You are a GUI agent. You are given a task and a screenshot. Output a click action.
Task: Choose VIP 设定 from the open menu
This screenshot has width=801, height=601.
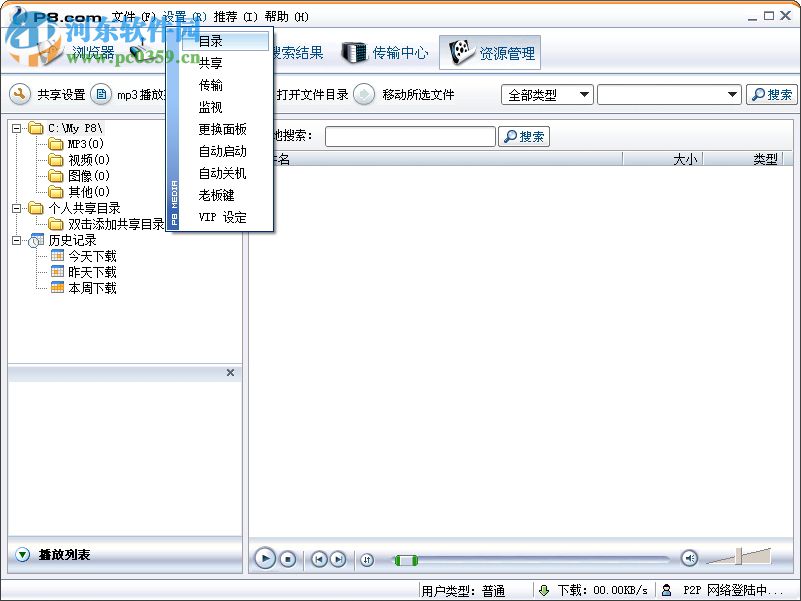(x=221, y=217)
